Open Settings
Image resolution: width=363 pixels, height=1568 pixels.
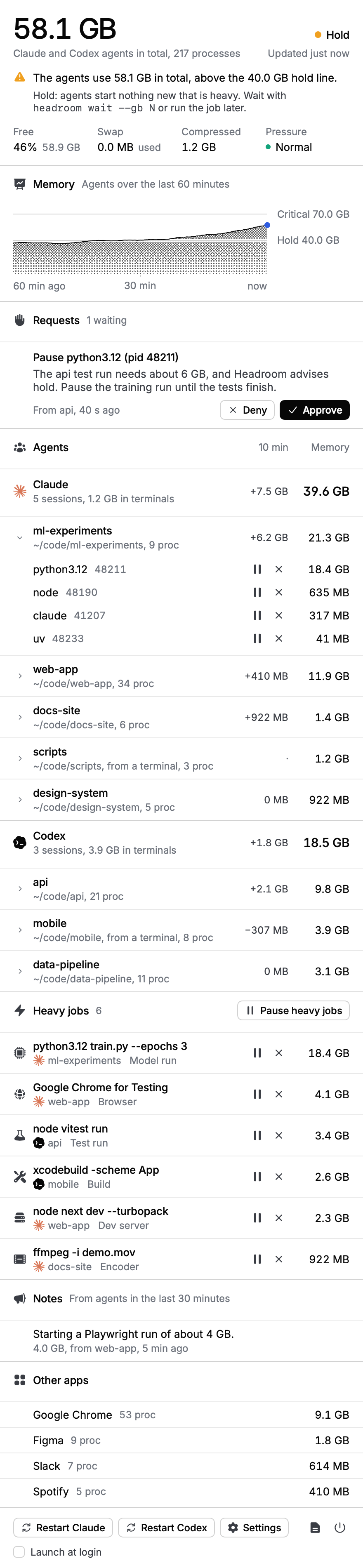point(254,1527)
